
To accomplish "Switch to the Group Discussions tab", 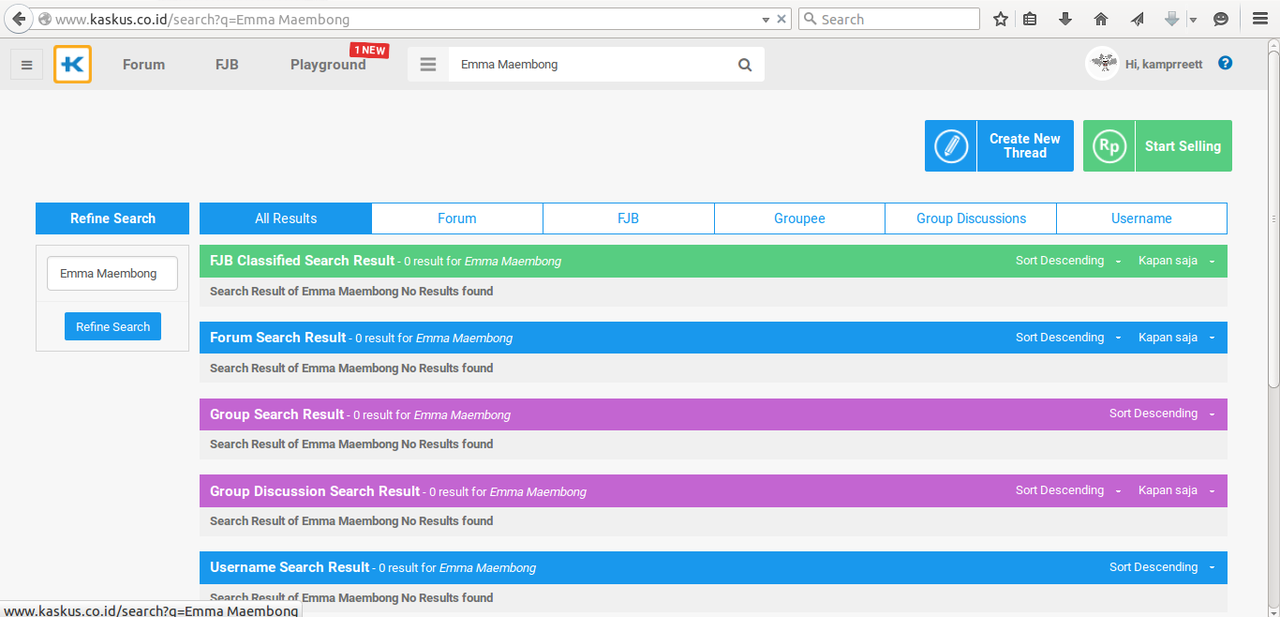I will (x=971, y=218).
